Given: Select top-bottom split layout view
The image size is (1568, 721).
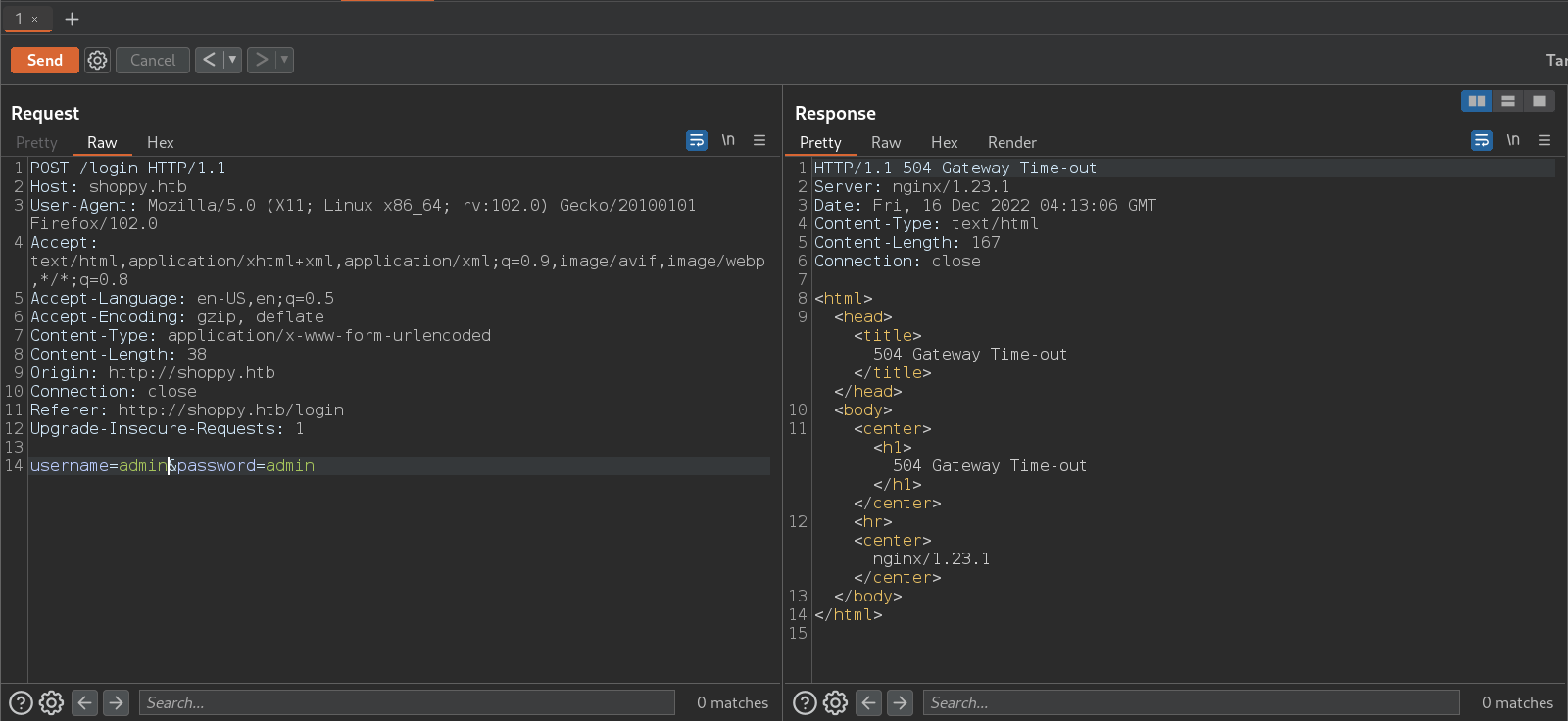Looking at the screenshot, I should coord(1508,101).
